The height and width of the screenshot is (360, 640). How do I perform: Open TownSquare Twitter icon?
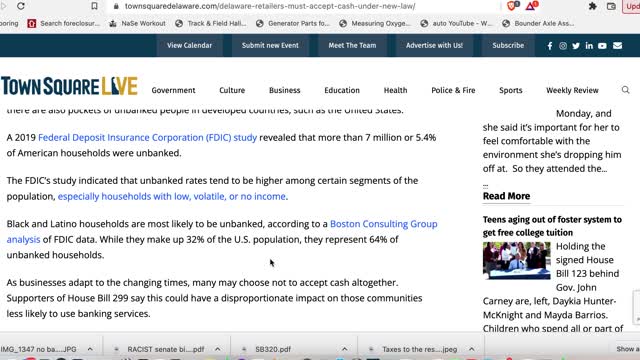pyautogui.click(x=576, y=46)
